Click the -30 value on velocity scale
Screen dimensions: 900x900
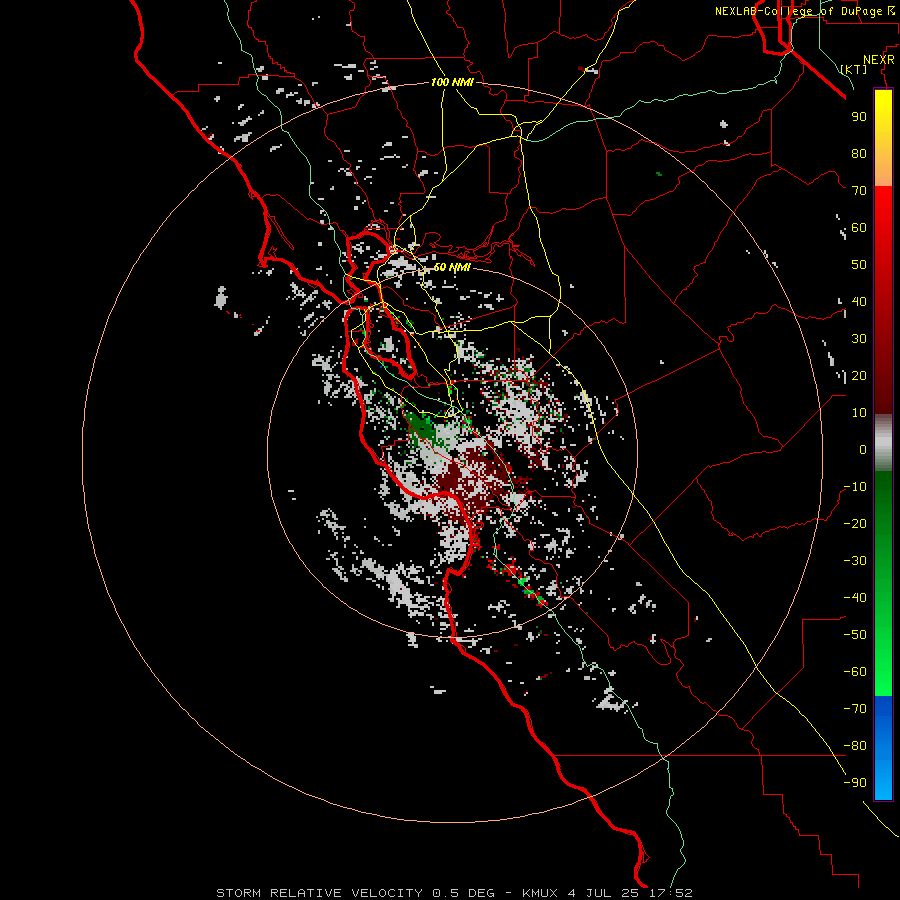[855, 561]
